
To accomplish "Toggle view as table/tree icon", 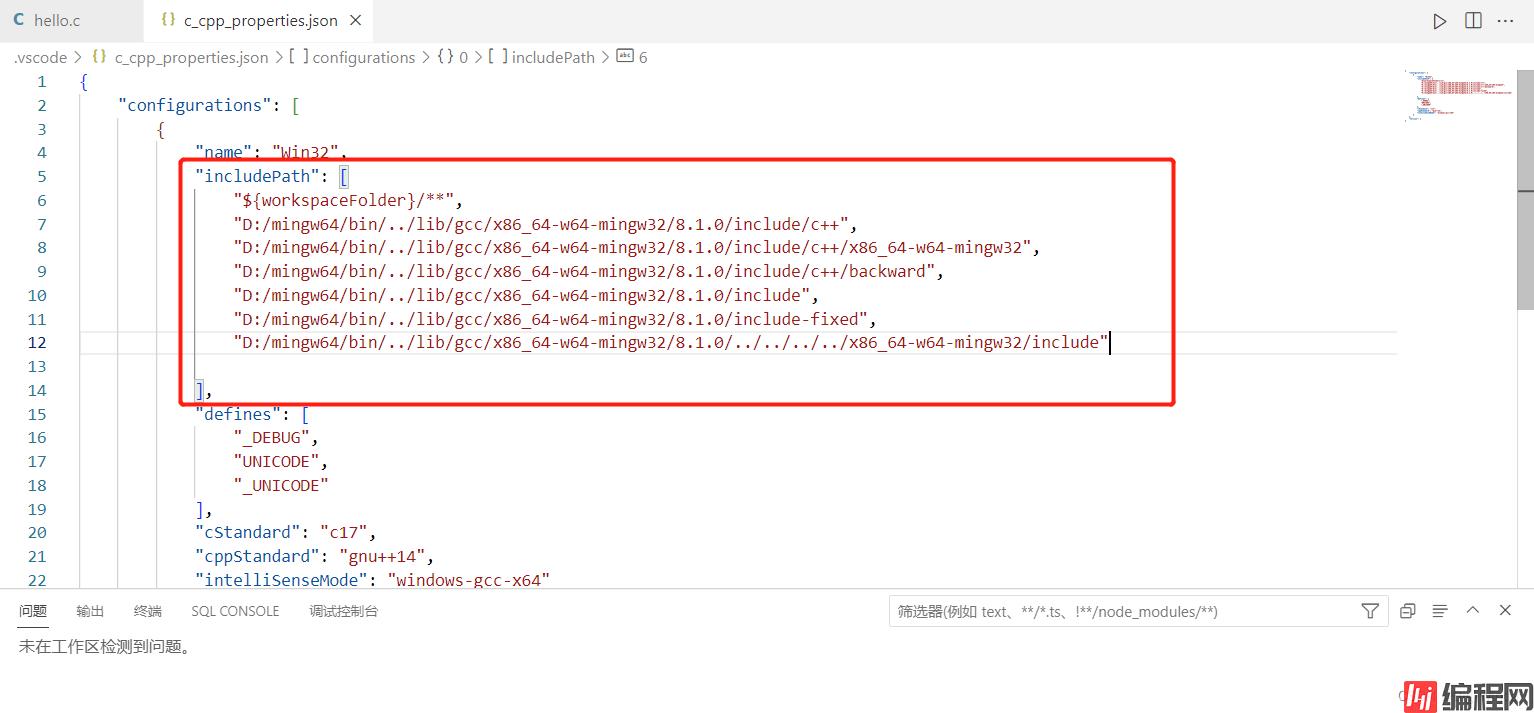I will point(1440,611).
